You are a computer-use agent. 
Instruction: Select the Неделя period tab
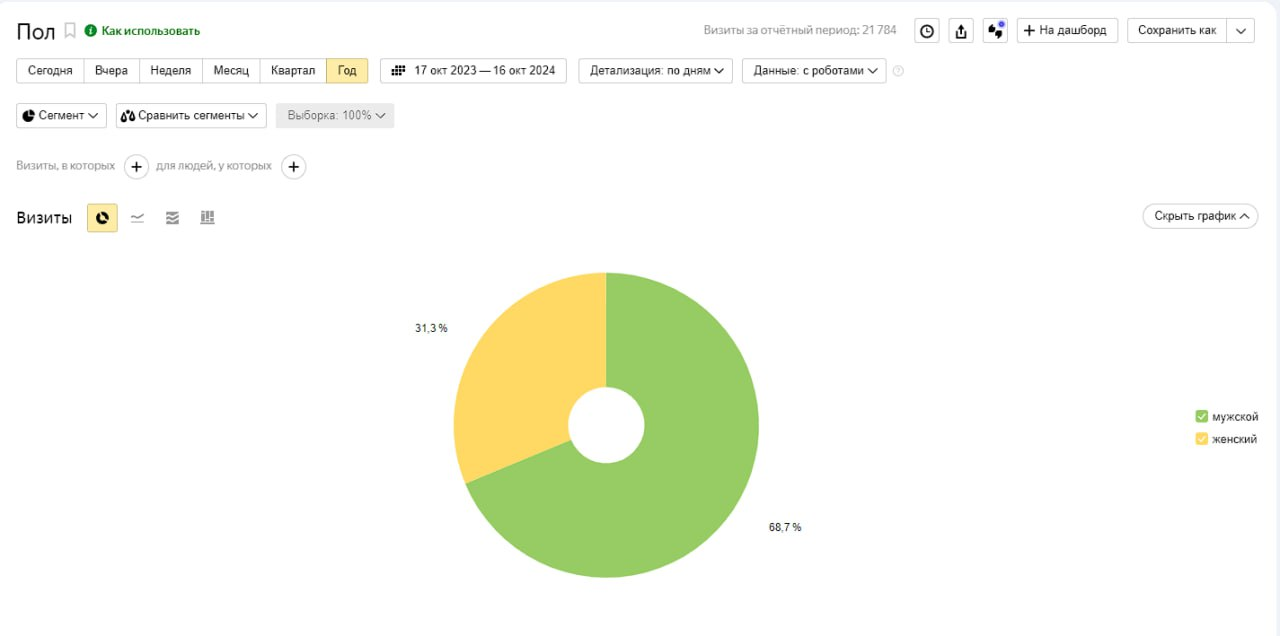tap(171, 71)
